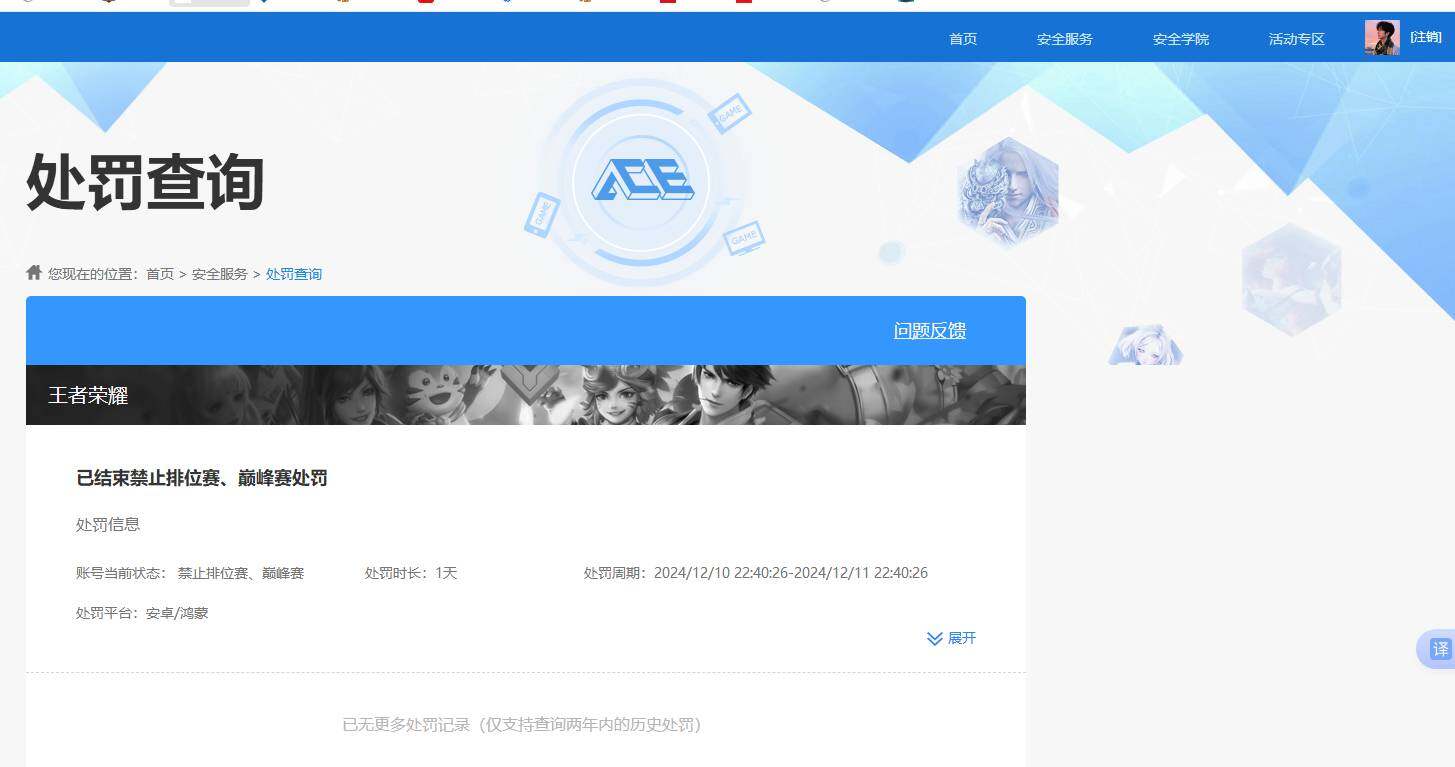Click the 王者荣耀 game banner artwork
Viewport: 1455px width, 767px height.
[525, 395]
